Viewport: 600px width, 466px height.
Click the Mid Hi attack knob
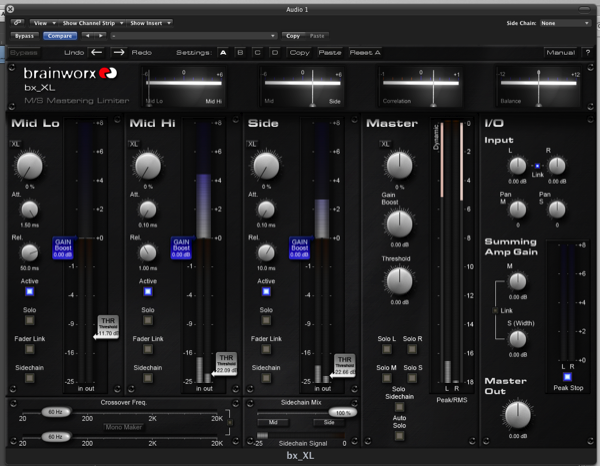[147, 209]
